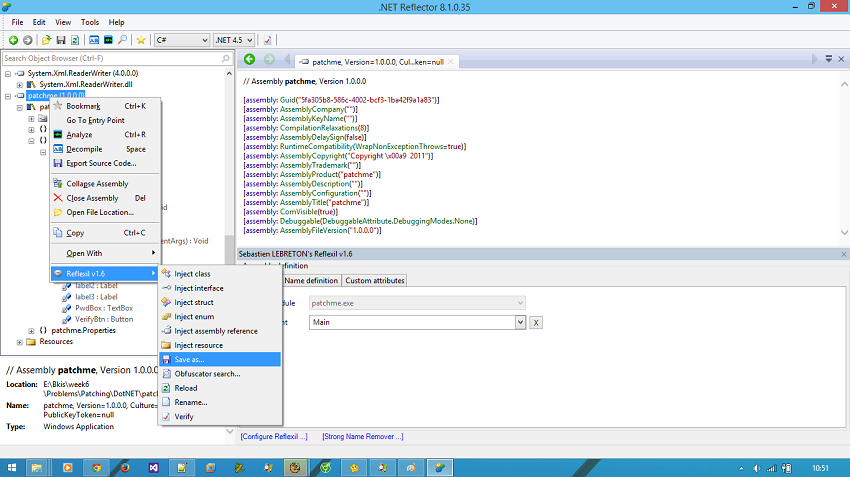Click the Chrome icon in the taskbar
850x477 pixels.
(96, 468)
